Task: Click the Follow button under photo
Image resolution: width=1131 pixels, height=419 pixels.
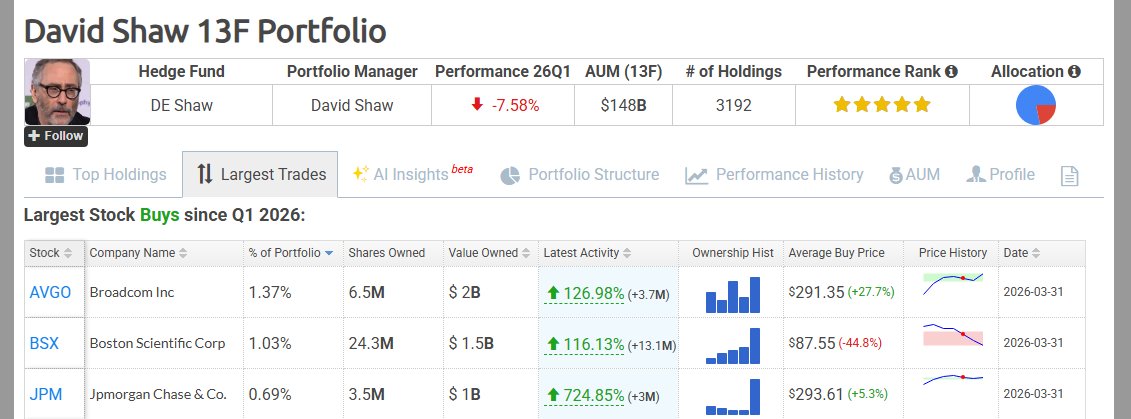Action: click(x=56, y=136)
